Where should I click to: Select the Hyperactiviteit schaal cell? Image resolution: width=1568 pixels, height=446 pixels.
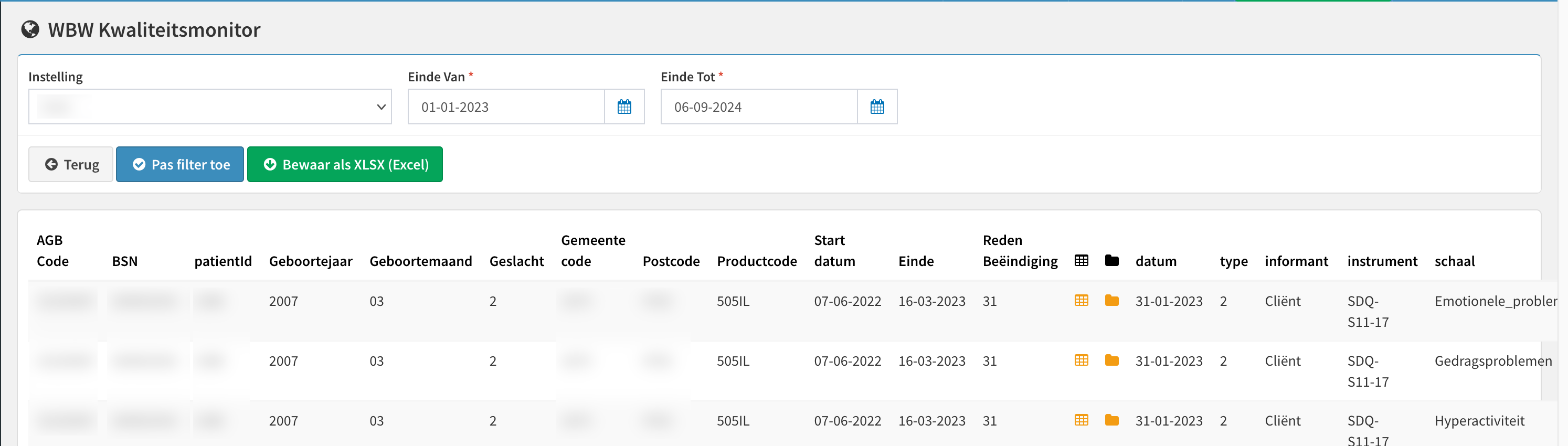point(1479,421)
